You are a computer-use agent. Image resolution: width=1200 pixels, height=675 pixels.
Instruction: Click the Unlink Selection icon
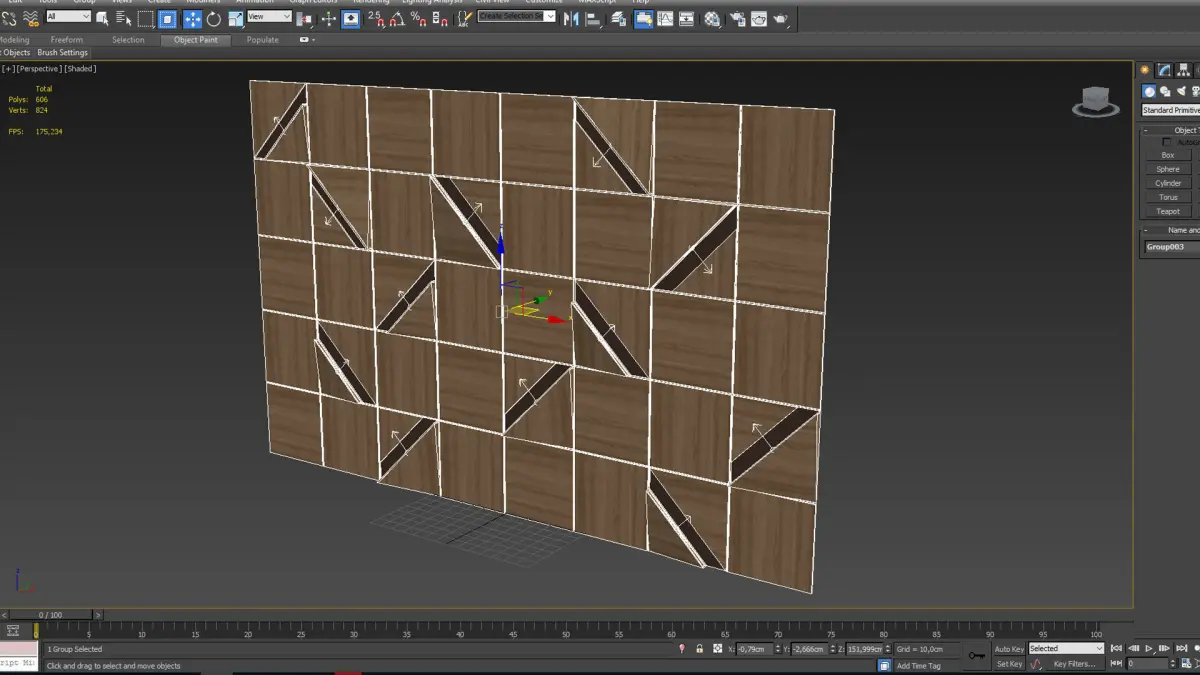pos(8,18)
